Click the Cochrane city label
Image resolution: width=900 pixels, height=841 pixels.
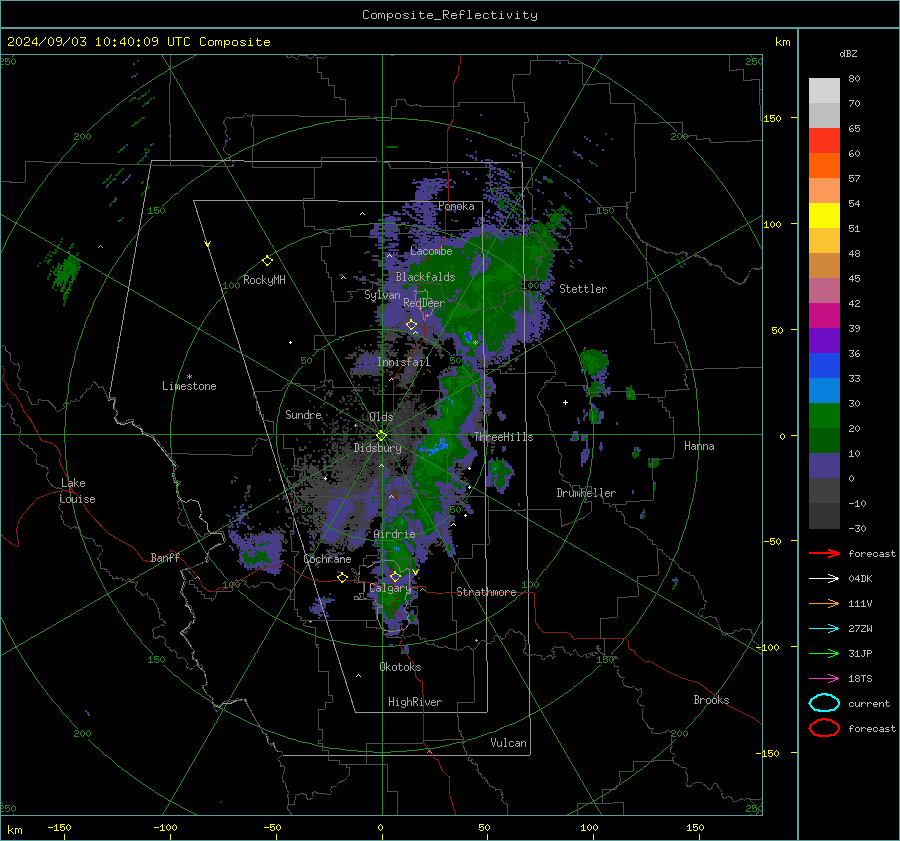tap(327, 559)
